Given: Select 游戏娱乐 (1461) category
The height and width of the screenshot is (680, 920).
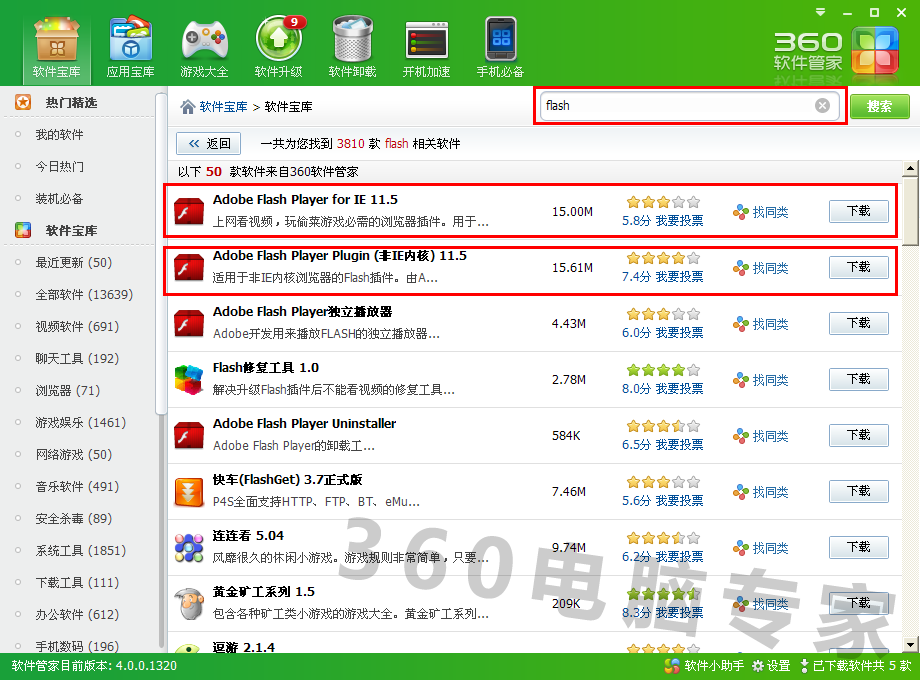Looking at the screenshot, I should tap(80, 422).
